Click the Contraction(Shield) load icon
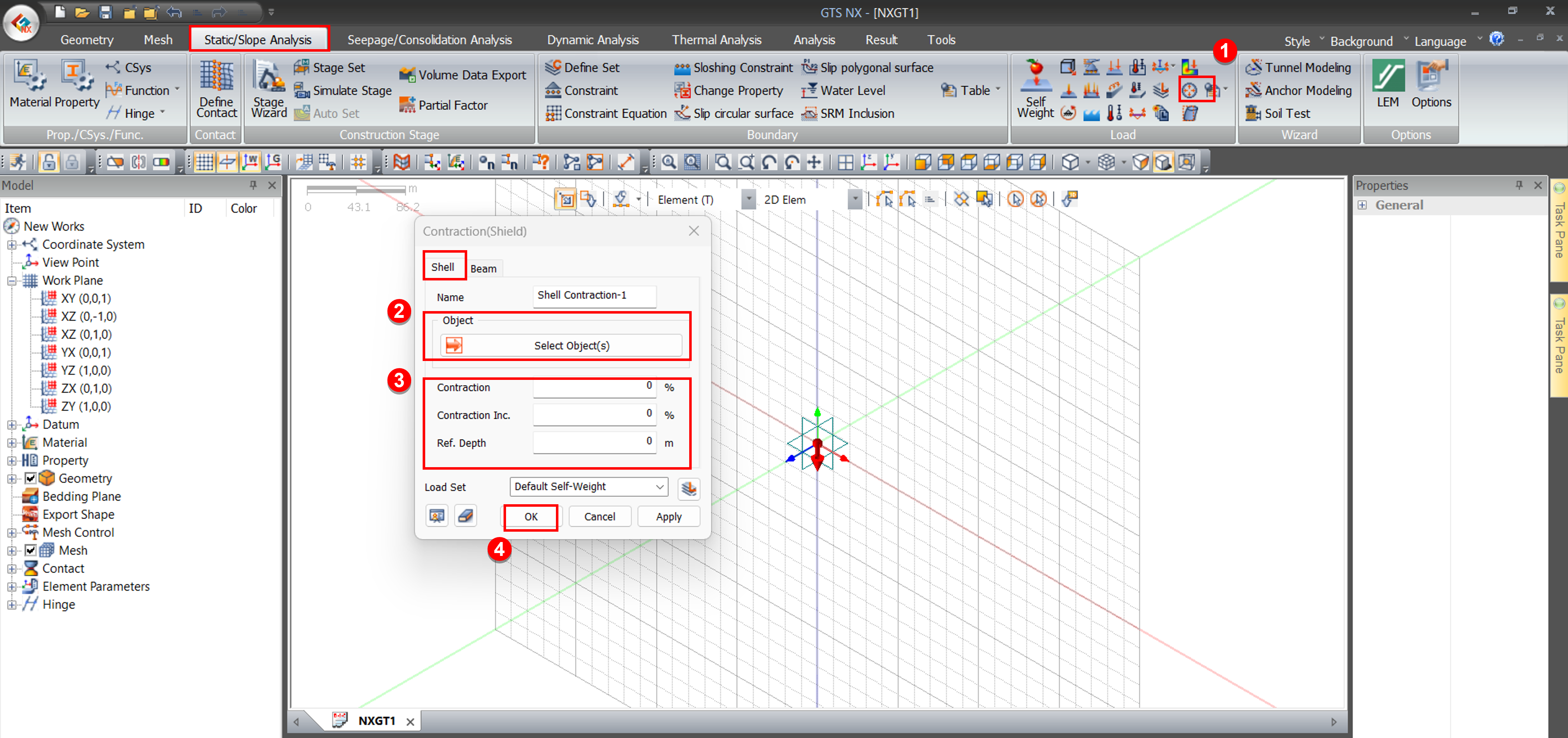 point(1189,91)
